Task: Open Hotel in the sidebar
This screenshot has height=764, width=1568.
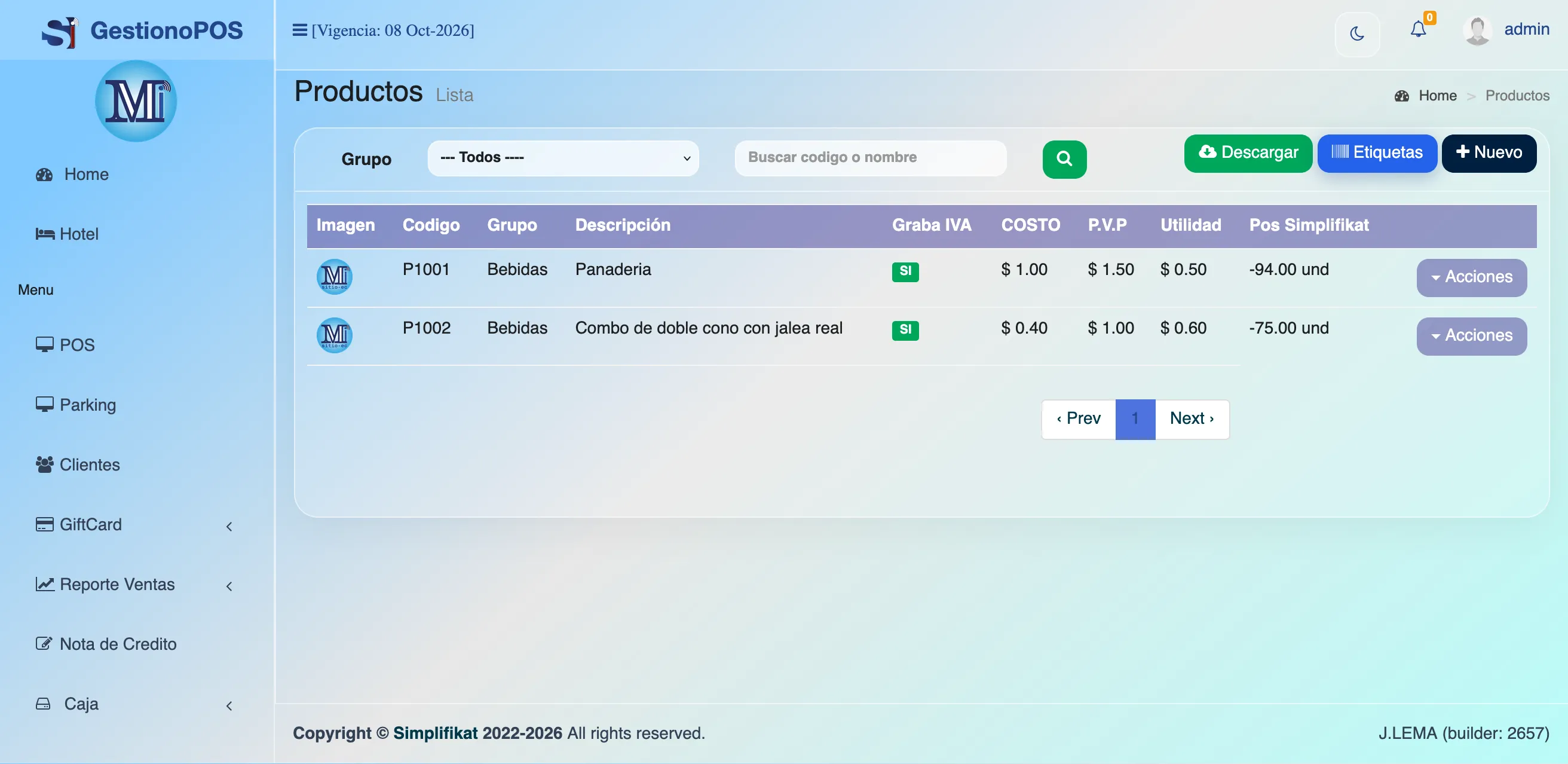Action: 78,234
